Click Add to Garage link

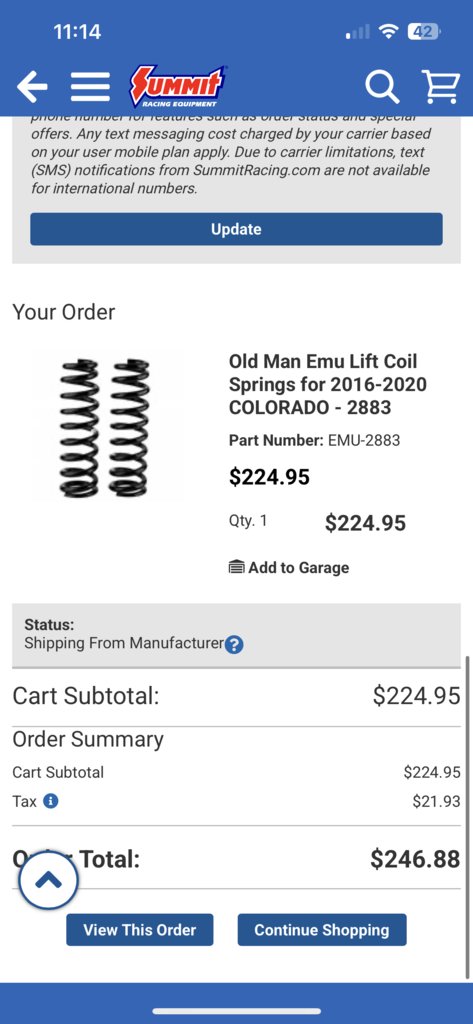(299, 568)
